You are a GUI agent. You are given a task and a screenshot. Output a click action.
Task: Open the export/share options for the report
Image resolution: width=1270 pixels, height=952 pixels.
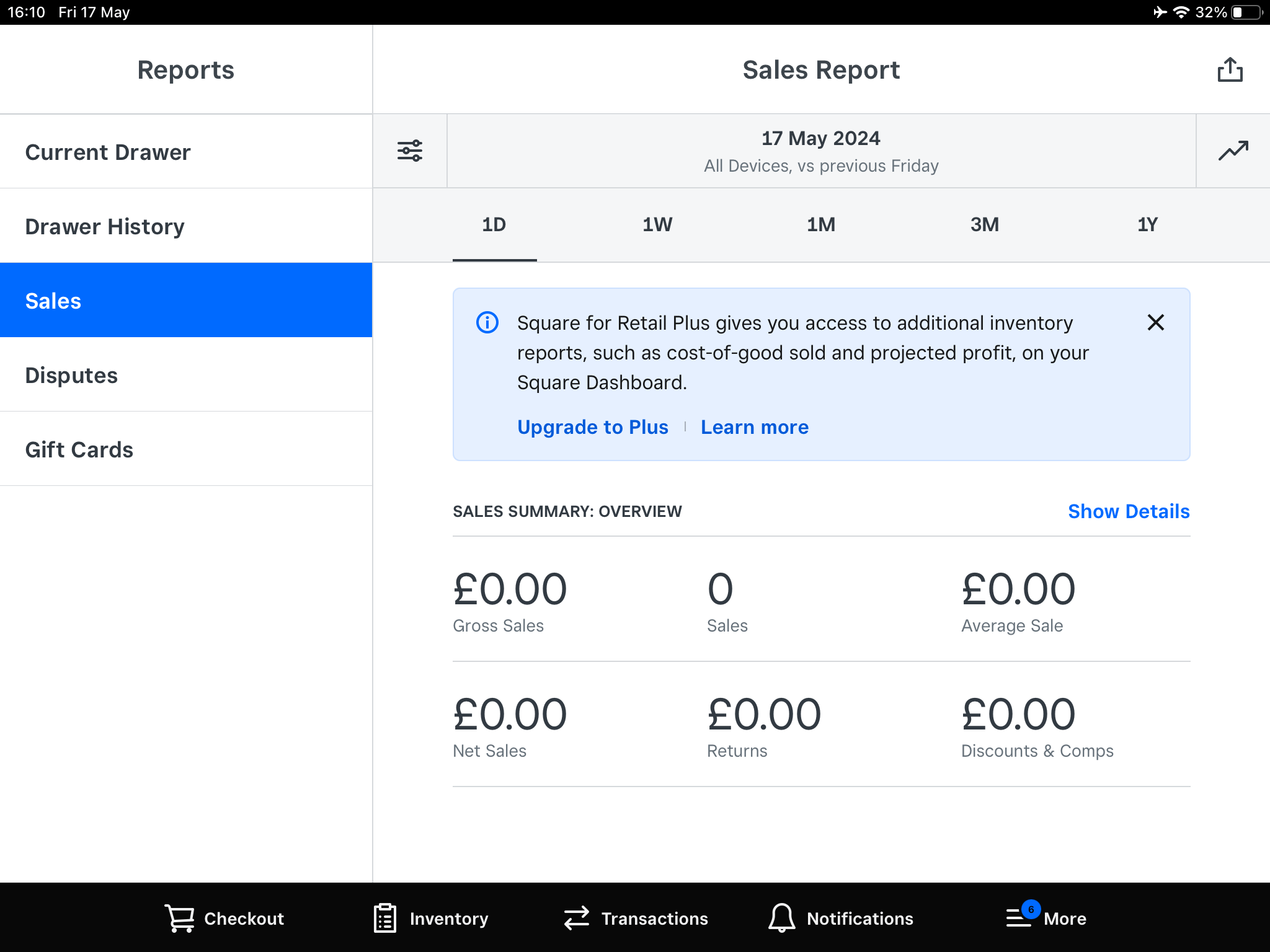pyautogui.click(x=1230, y=70)
